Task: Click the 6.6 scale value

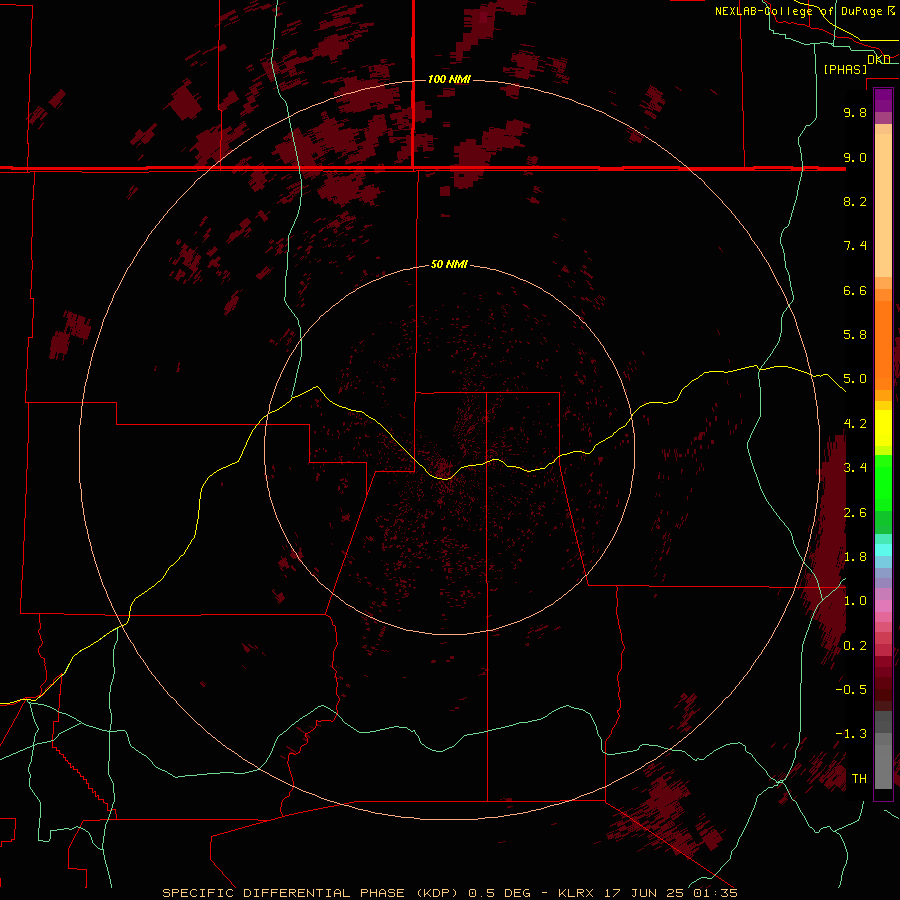Action: (x=855, y=290)
